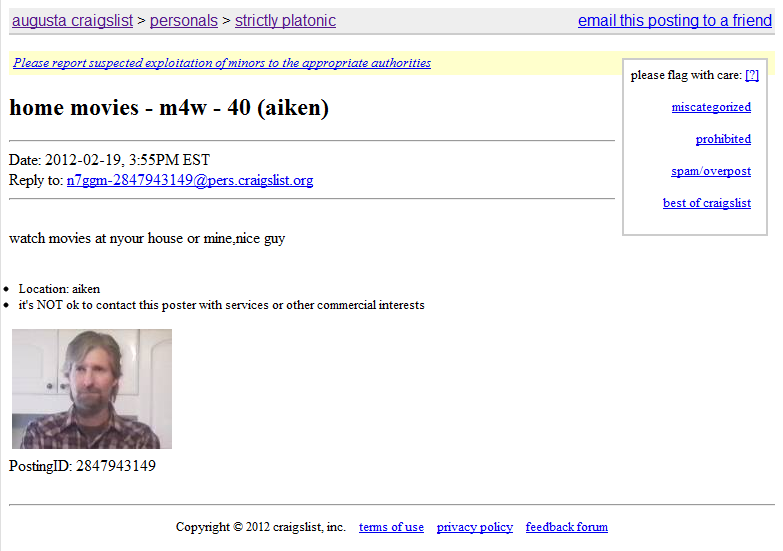The image size is (783, 551).
Task: Open the terms of use link
Action: click(x=391, y=527)
